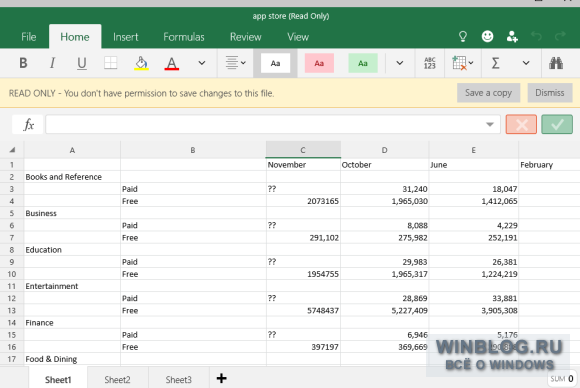This screenshot has height=388, width=580.
Task: Select the red Bad cell style
Action: 319,63
